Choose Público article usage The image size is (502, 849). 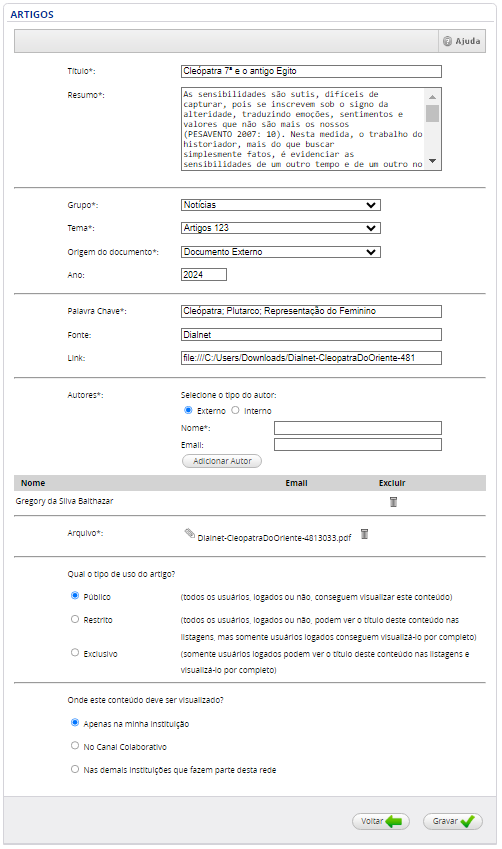75,596
